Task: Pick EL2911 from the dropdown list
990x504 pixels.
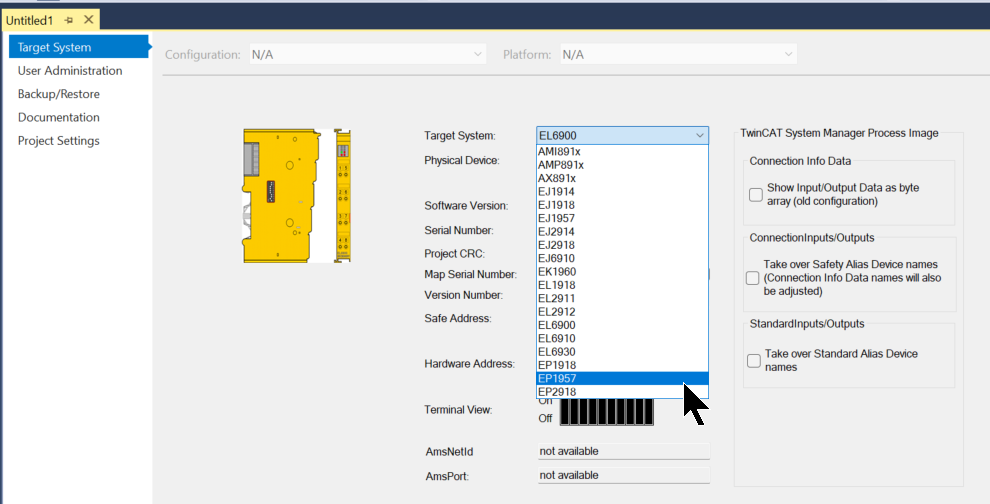Action: (622, 298)
